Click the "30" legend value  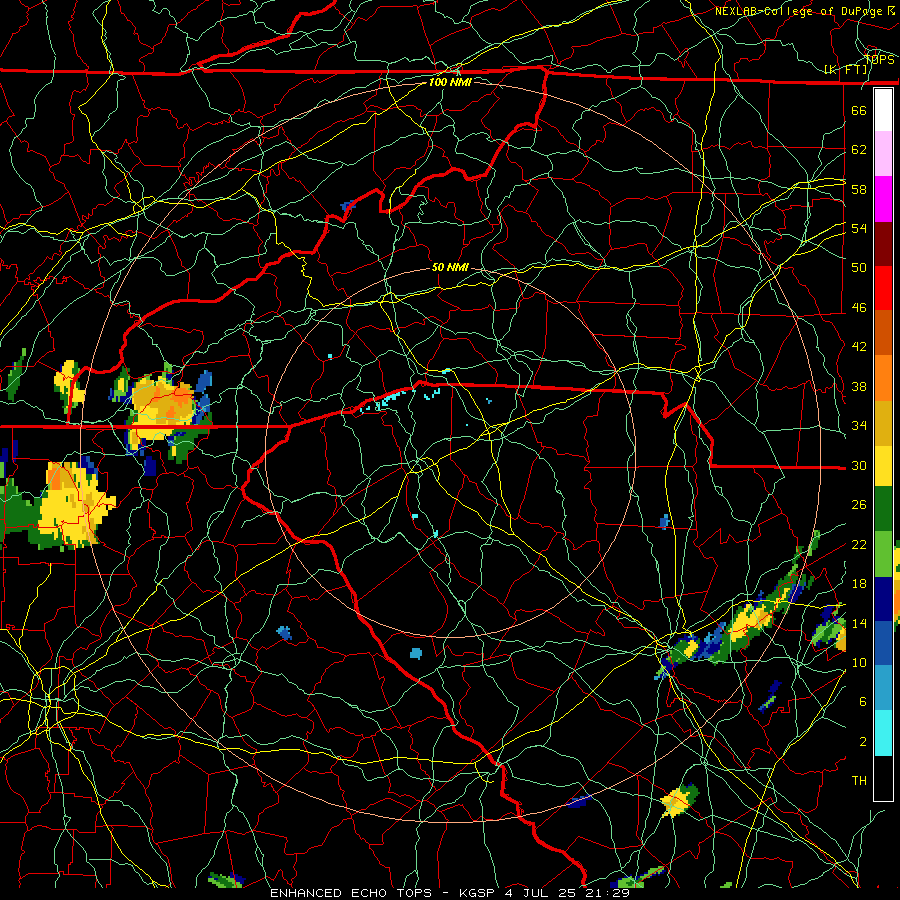859,465
